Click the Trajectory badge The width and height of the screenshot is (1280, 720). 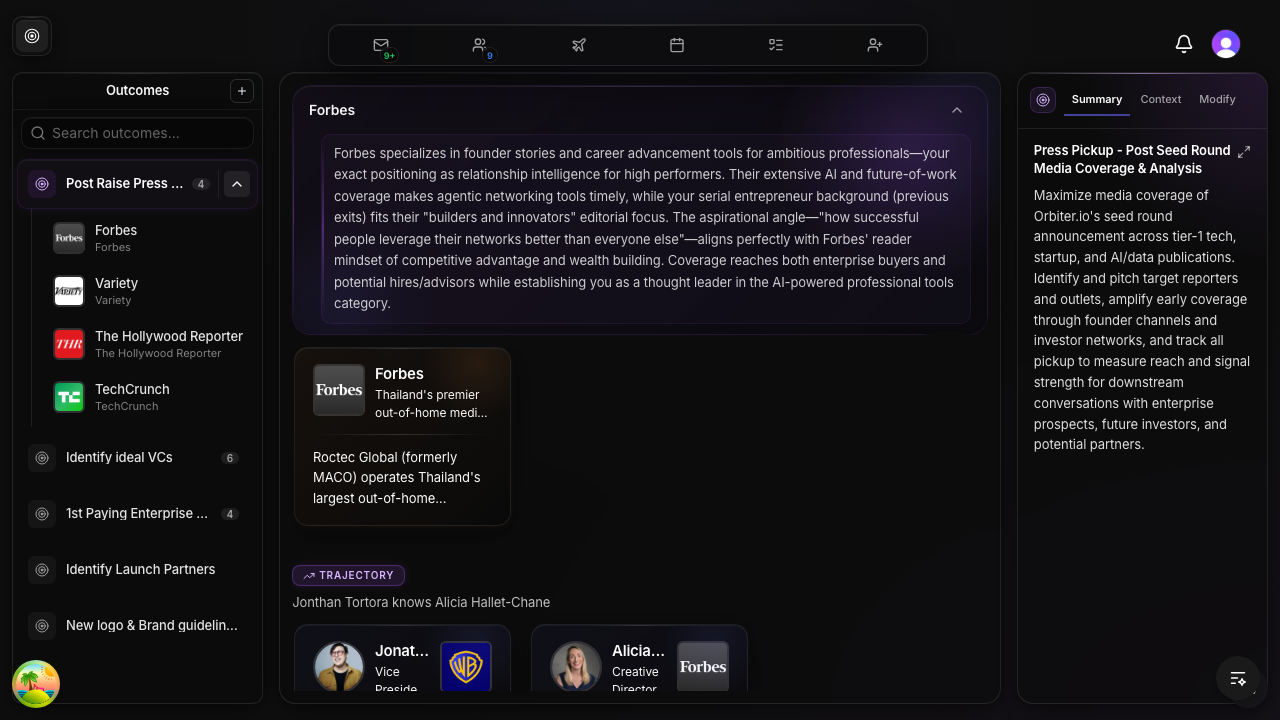point(348,575)
